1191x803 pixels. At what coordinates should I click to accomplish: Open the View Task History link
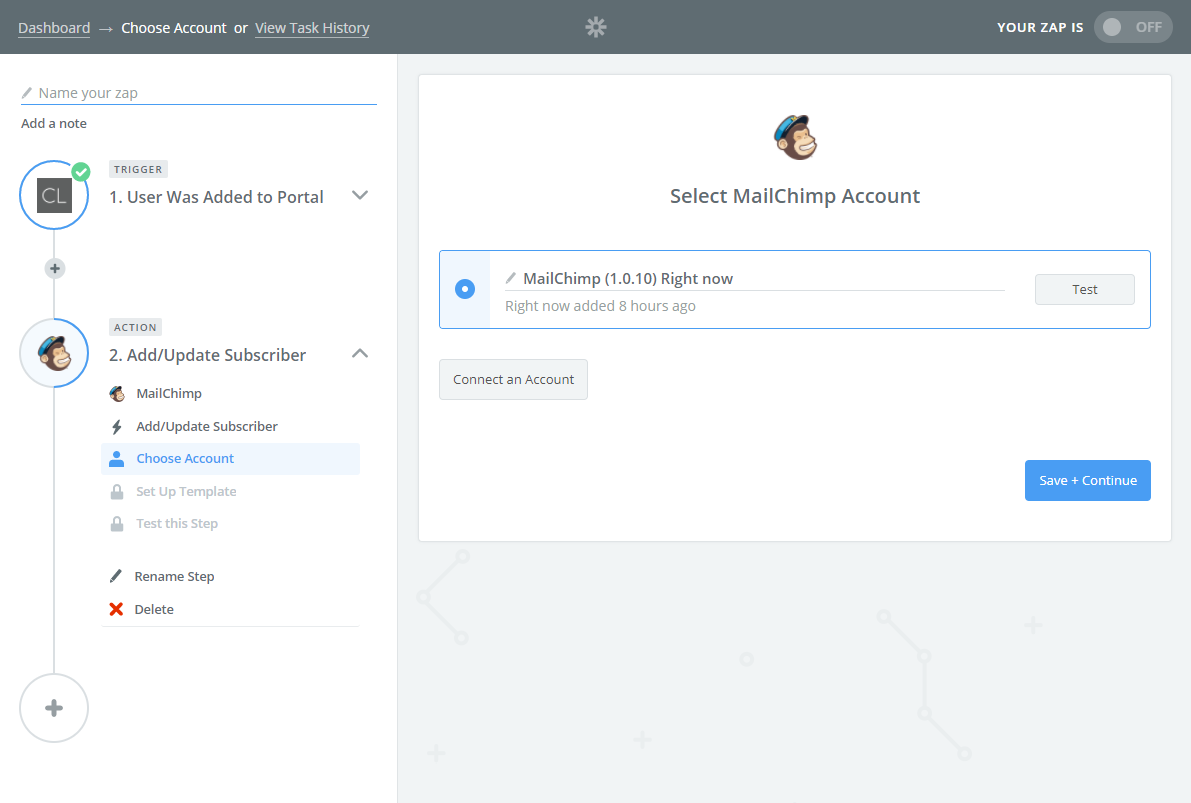tap(312, 28)
